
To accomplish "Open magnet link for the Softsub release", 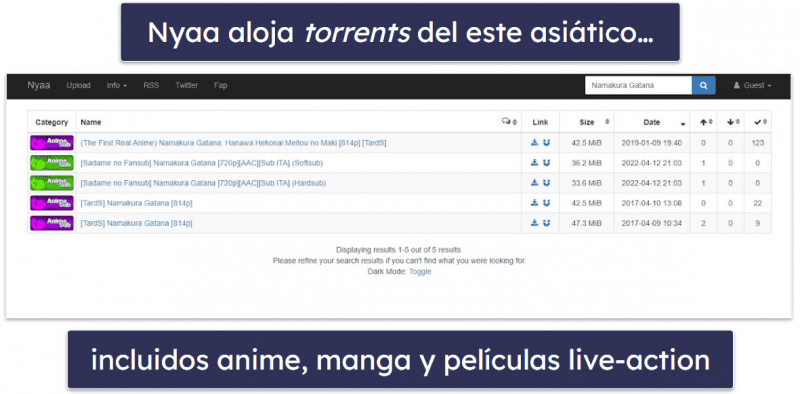I will point(546,163).
